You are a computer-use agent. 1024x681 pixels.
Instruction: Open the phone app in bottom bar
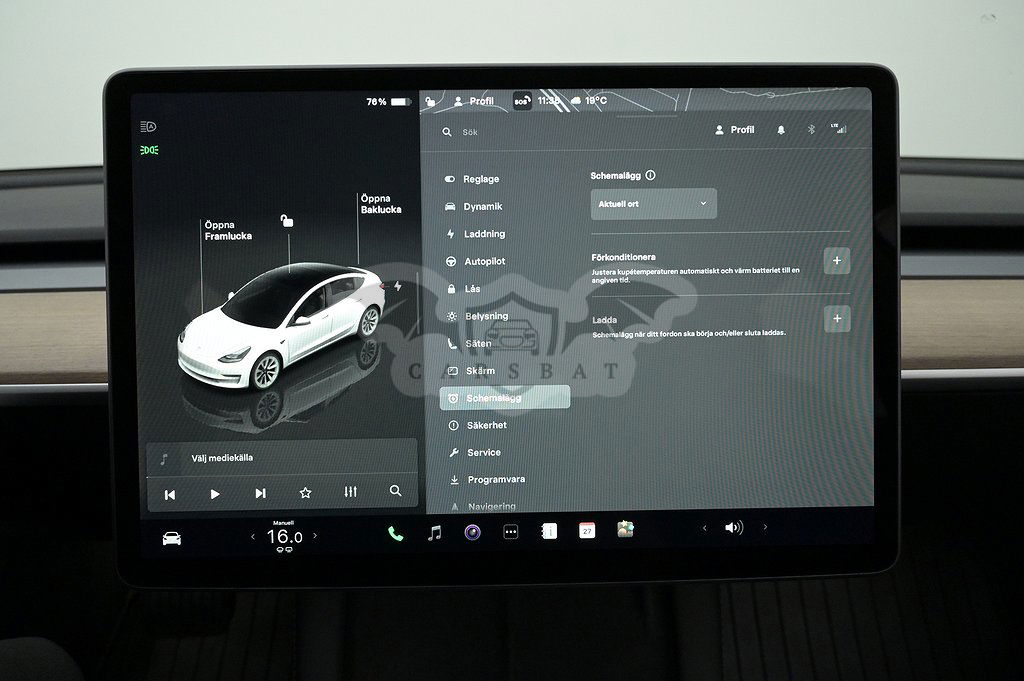396,533
